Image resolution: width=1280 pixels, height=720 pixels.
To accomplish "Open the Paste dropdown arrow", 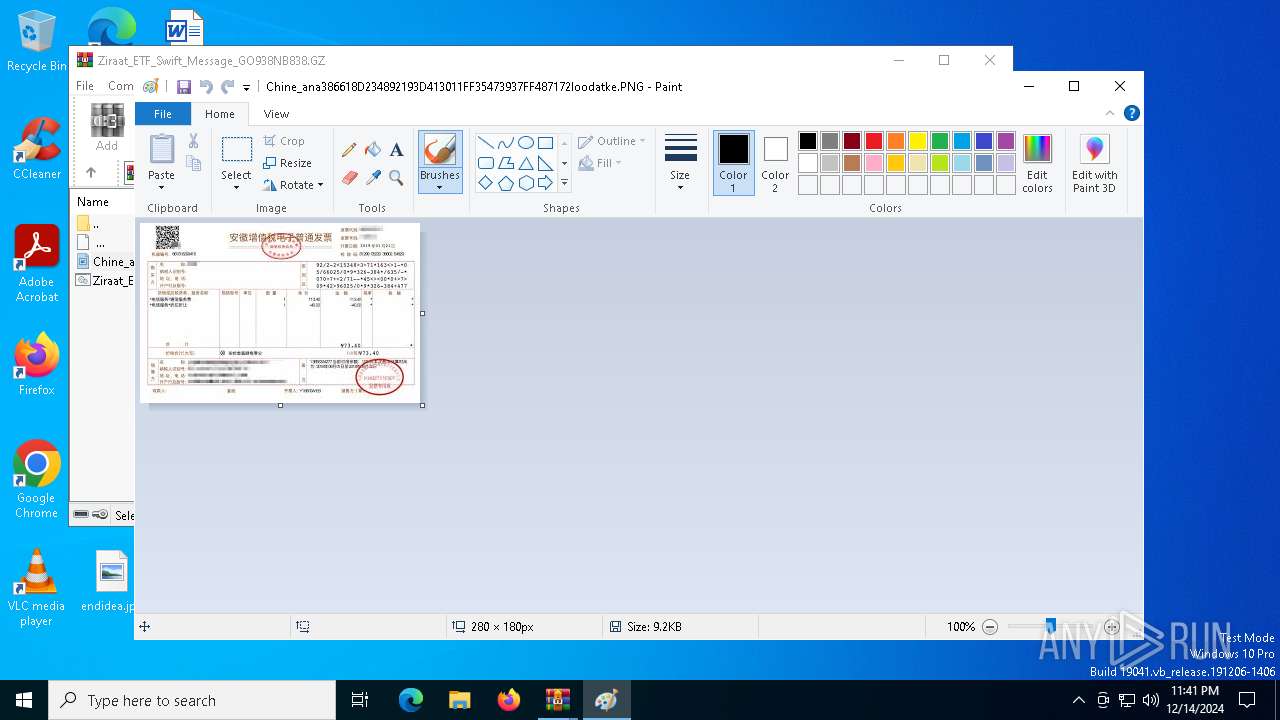I will [161, 187].
